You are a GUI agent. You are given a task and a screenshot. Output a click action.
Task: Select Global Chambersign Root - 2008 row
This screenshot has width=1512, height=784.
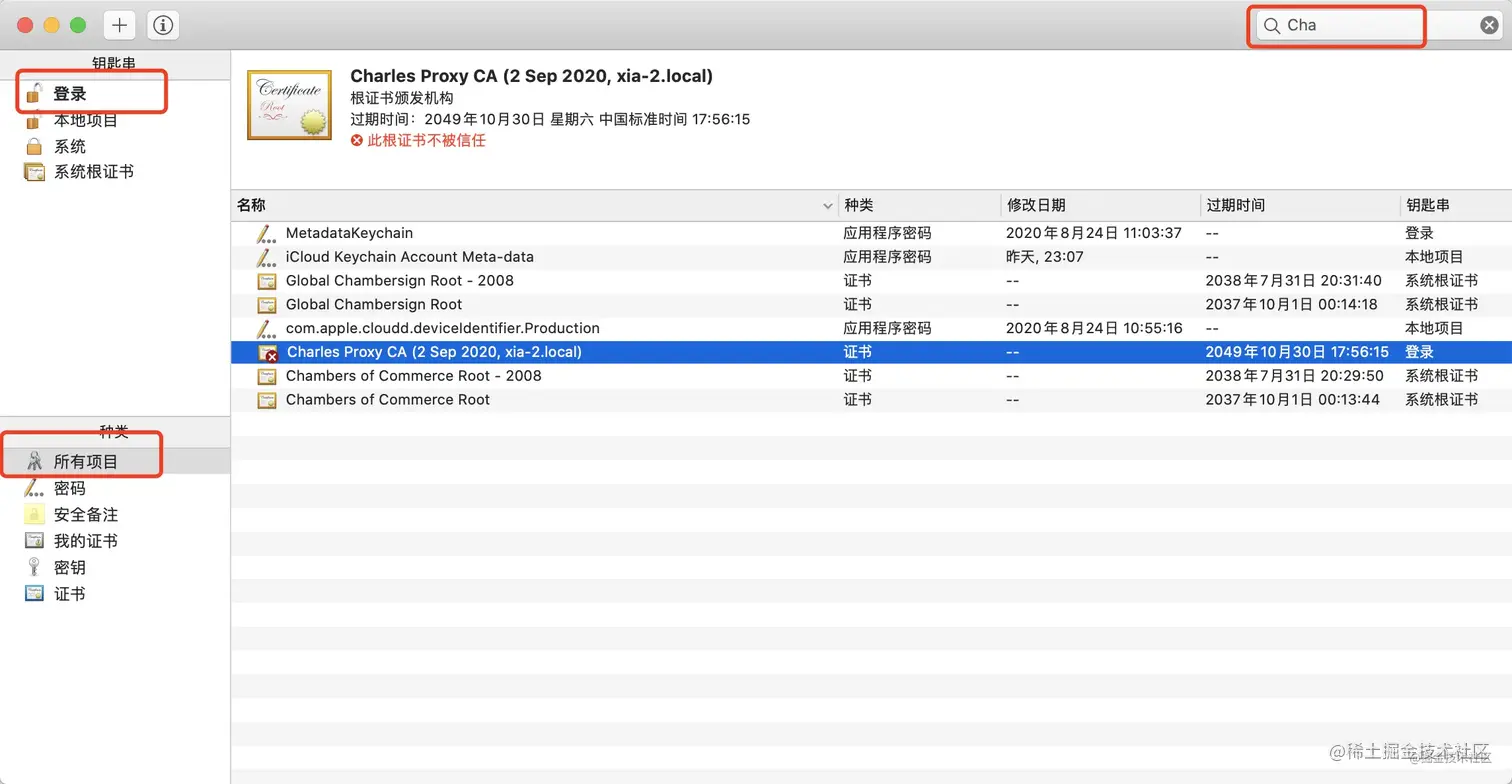point(871,281)
